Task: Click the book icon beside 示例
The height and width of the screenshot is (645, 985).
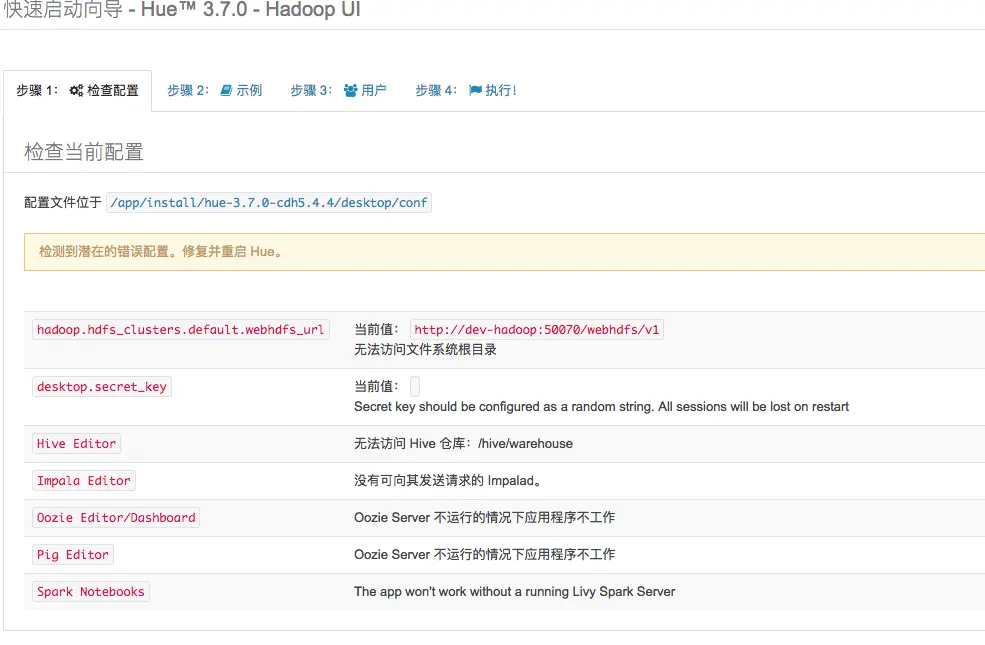Action: pos(226,90)
